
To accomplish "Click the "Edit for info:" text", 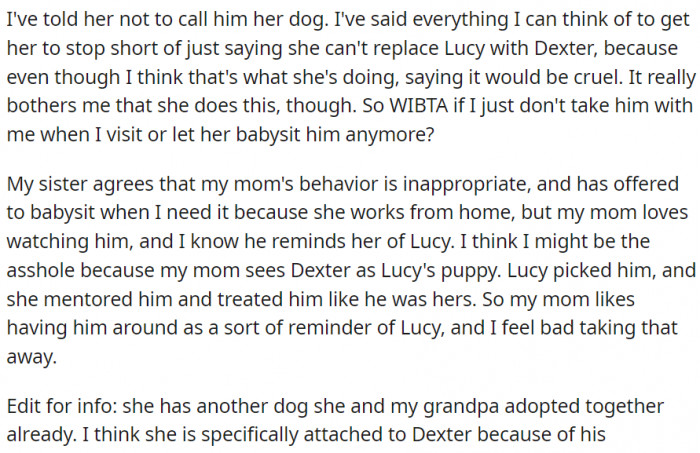I will click(x=62, y=406).
